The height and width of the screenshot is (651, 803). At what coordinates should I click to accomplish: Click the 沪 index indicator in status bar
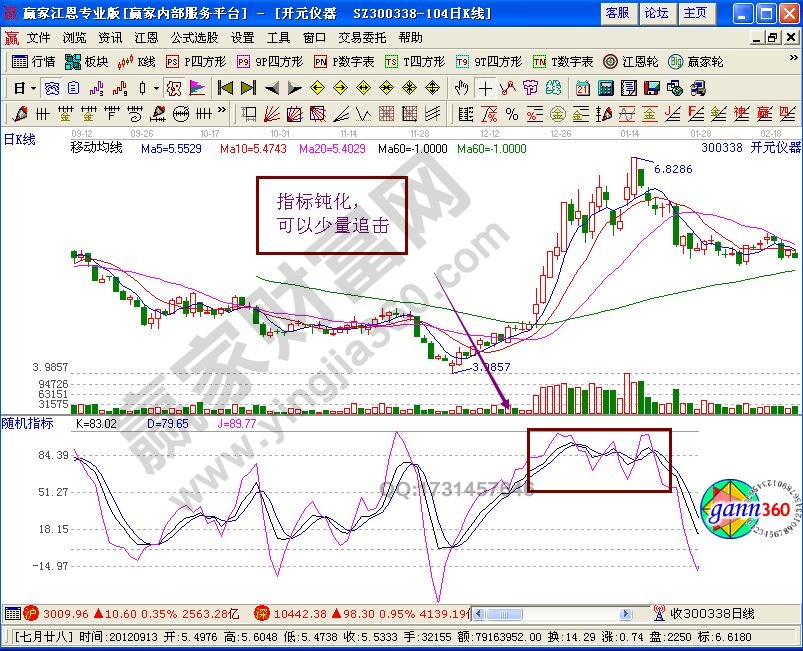(30, 613)
